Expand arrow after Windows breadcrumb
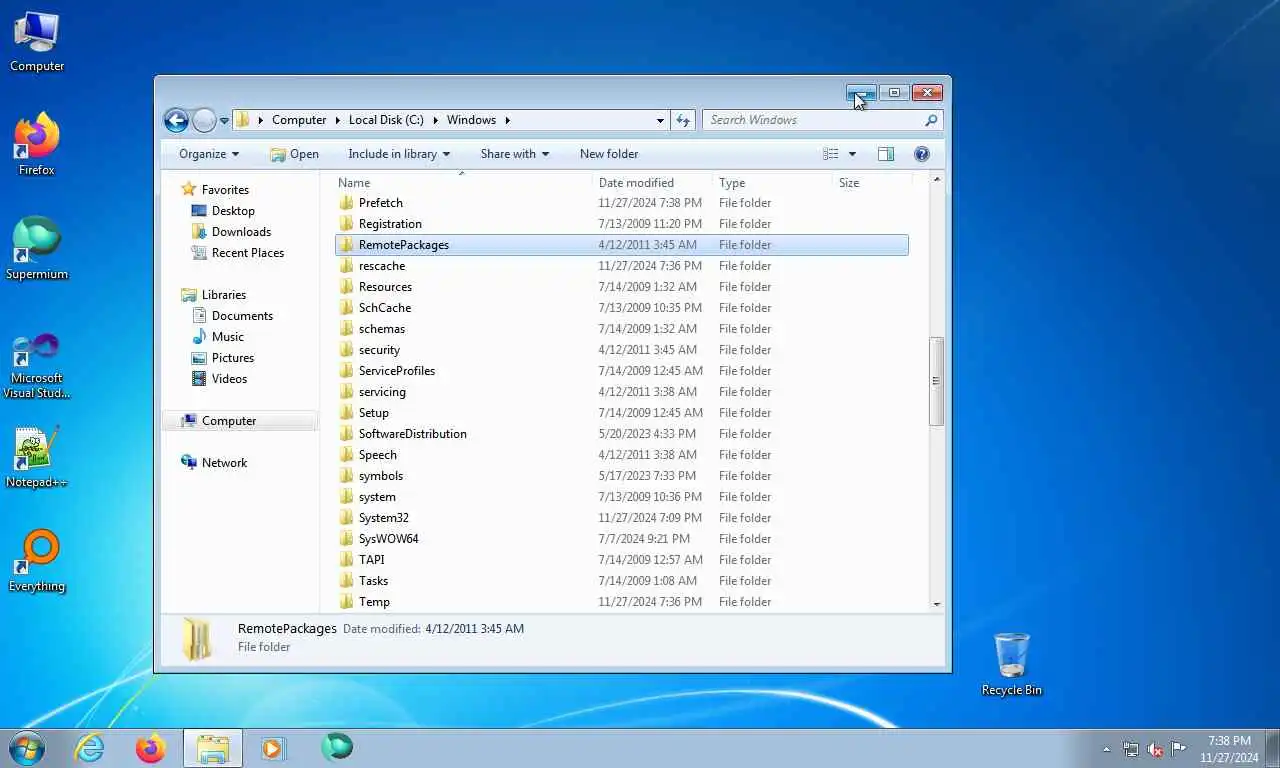The height and width of the screenshot is (768, 1280). click(508, 120)
